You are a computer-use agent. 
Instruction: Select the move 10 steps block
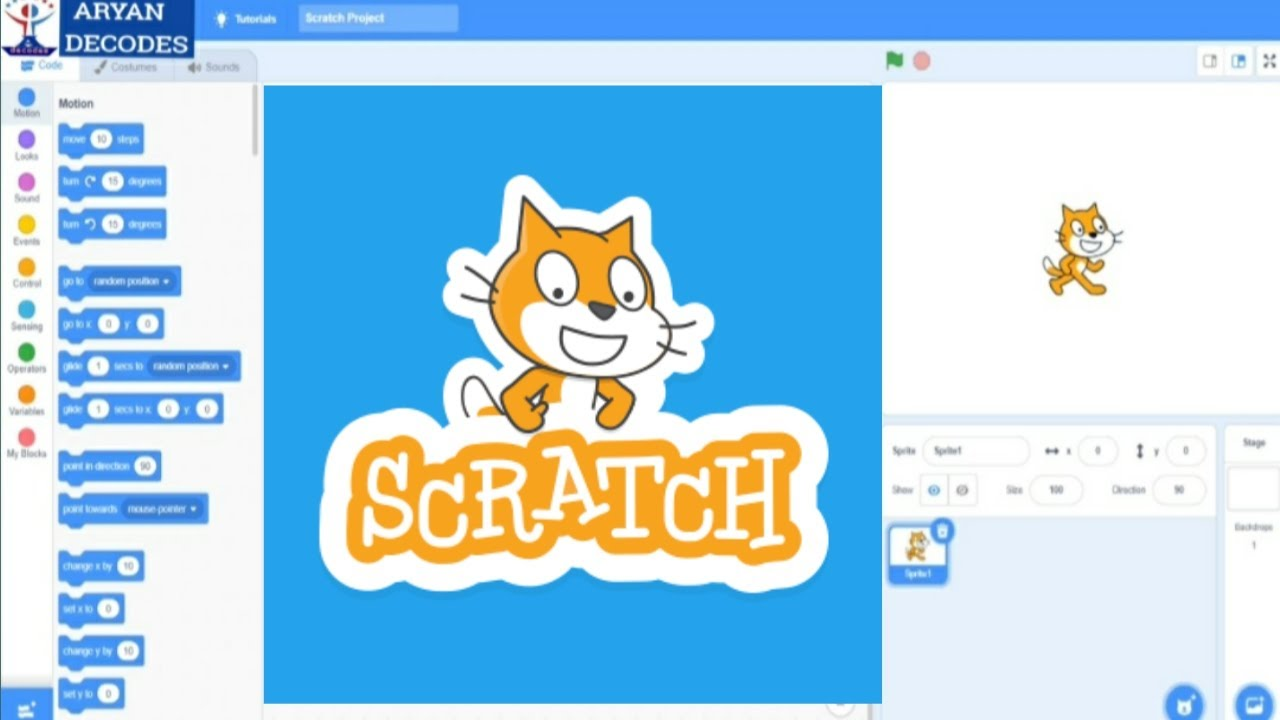point(101,139)
